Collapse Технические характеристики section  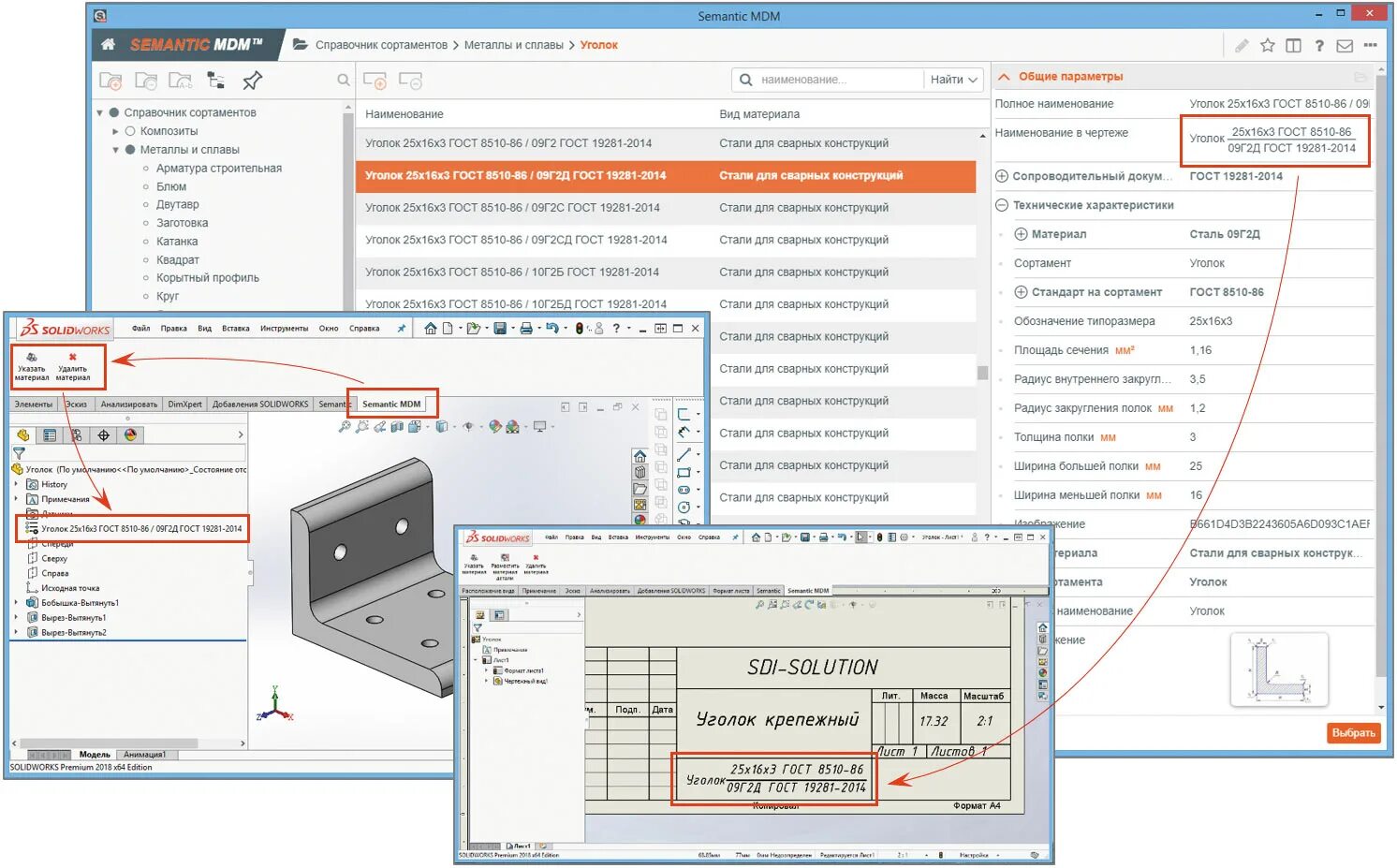pyautogui.click(x=1002, y=205)
